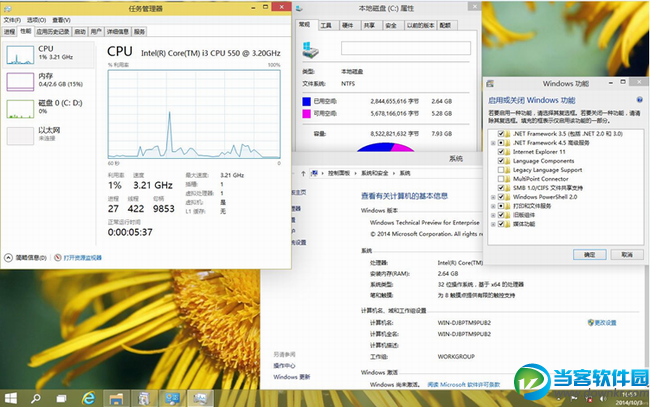The height and width of the screenshot is (407, 650).
Task: Open 选项(O) menu in Task Manager
Action: (x=36, y=20)
